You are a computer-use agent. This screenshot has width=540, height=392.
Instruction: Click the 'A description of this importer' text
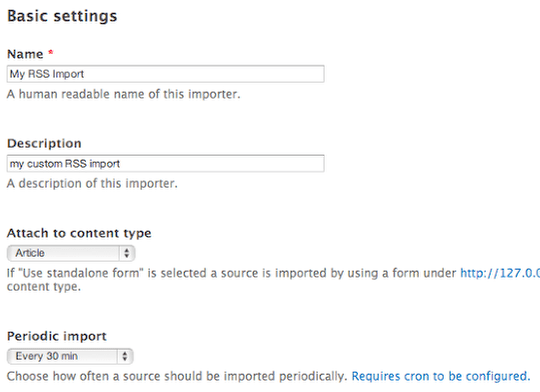pyautogui.click(x=92, y=183)
